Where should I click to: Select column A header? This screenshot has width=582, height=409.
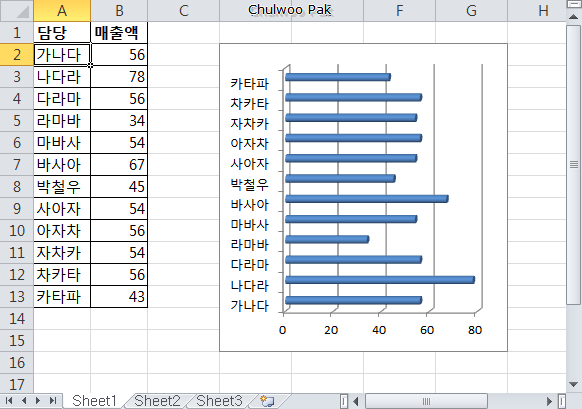click(x=62, y=10)
